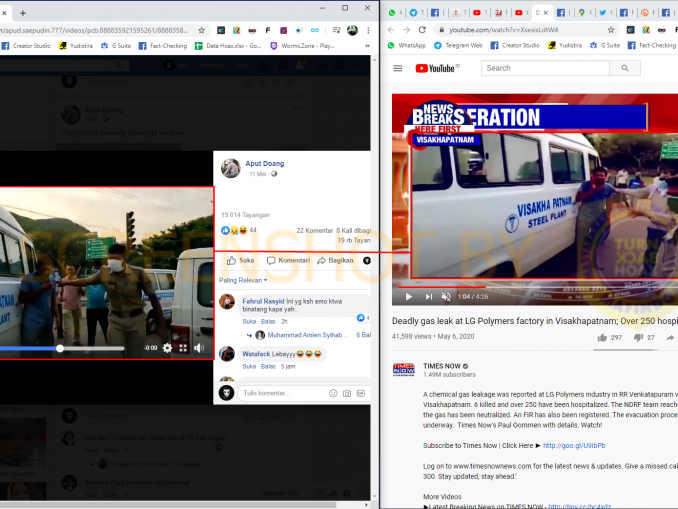Screen dimensions: 678x509
Task: Click the YouTube Search field
Action: coord(545,68)
